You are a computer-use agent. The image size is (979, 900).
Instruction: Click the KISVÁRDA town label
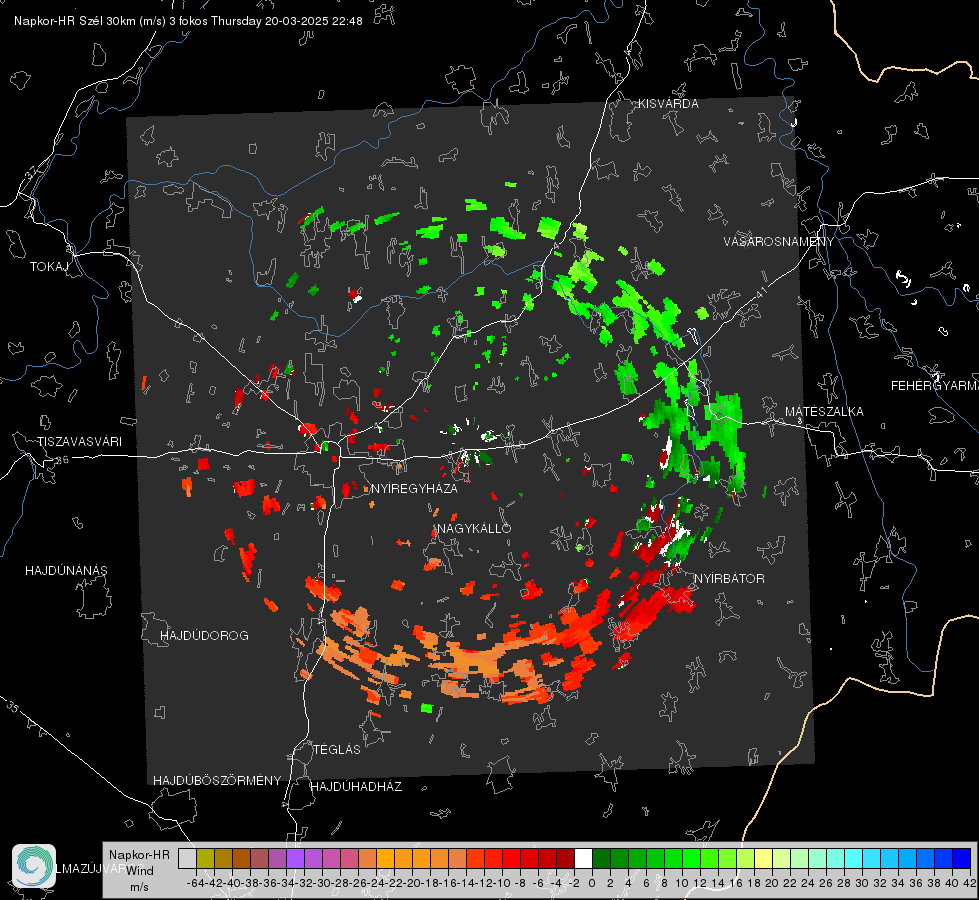click(x=668, y=104)
